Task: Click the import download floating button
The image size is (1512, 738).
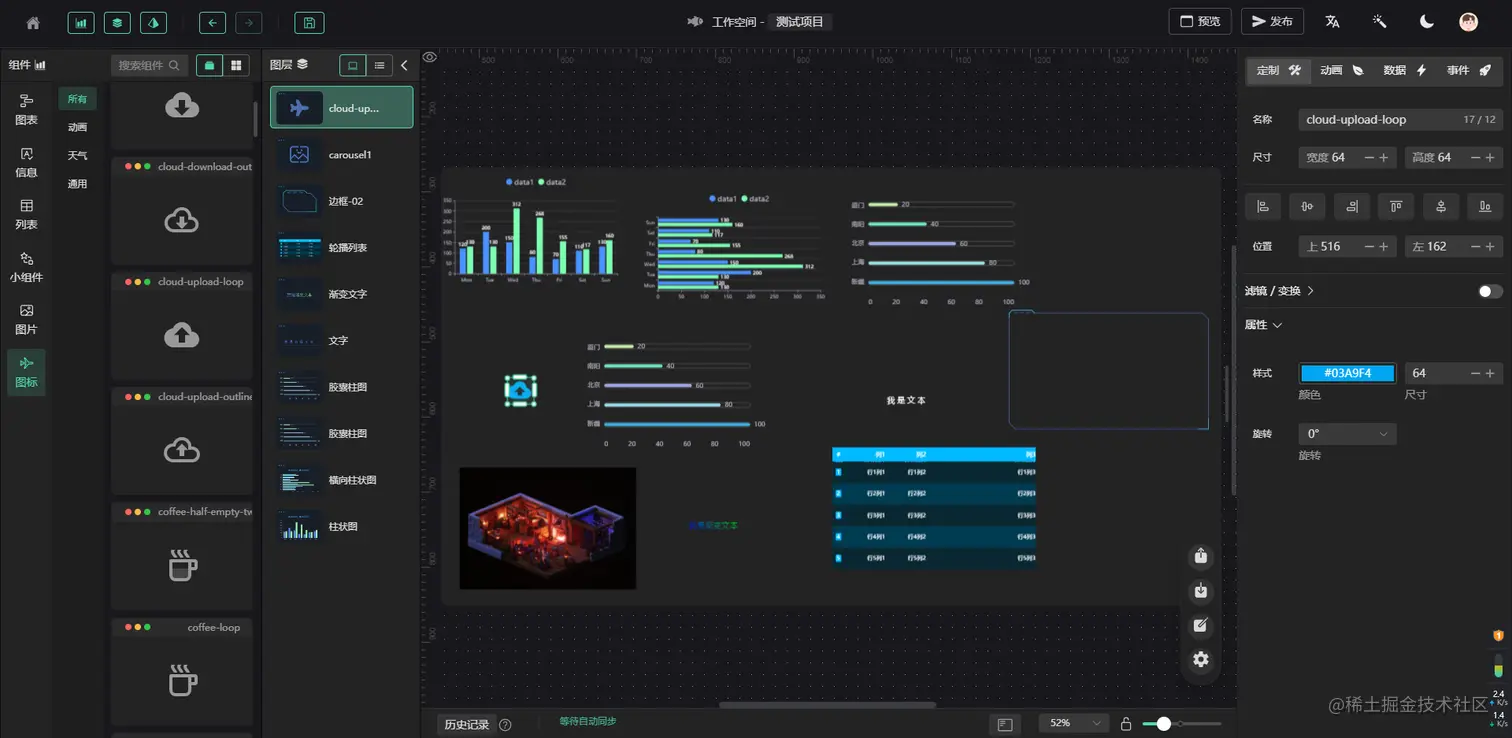Action: [1201, 591]
